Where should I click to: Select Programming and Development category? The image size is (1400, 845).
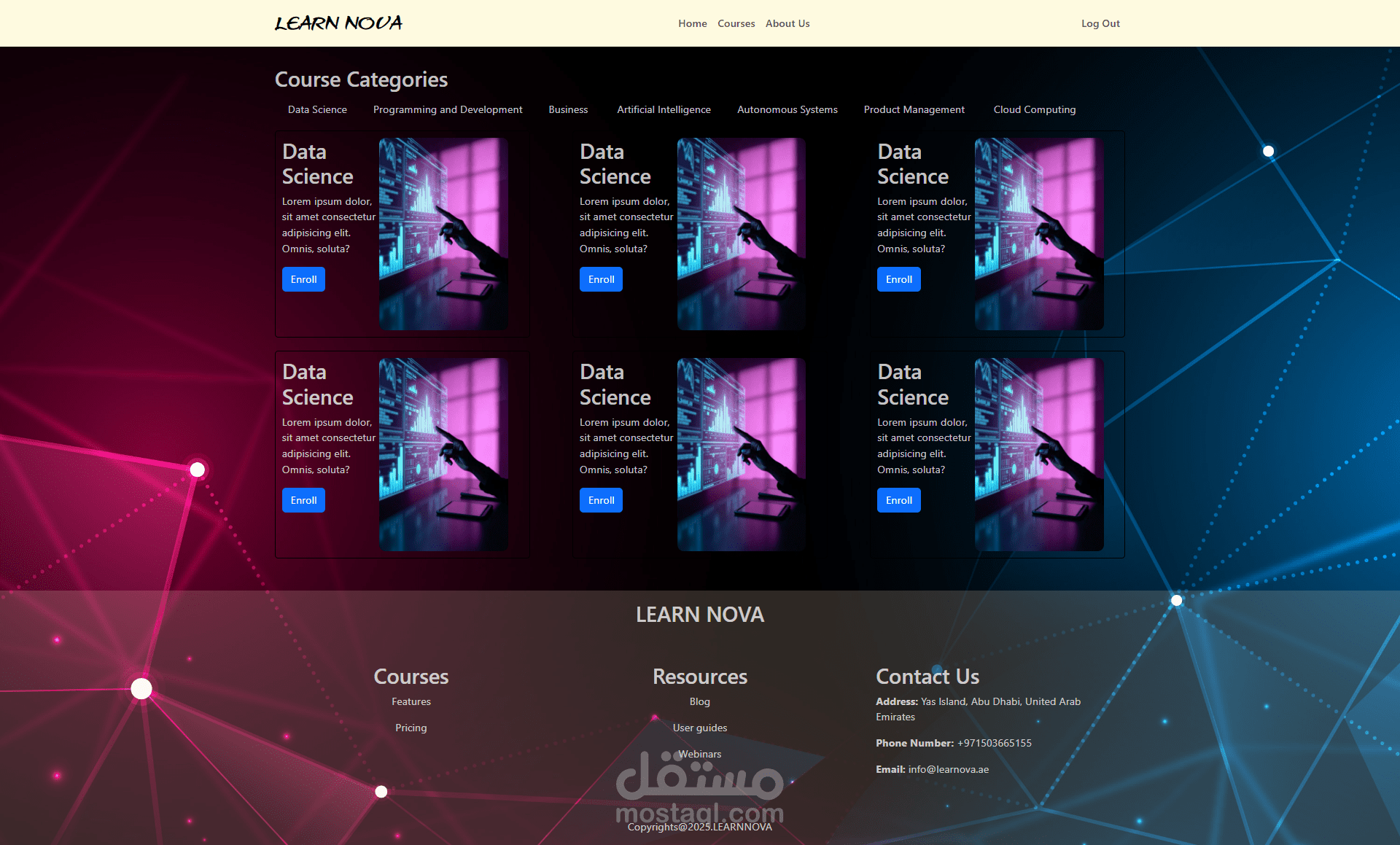click(448, 109)
